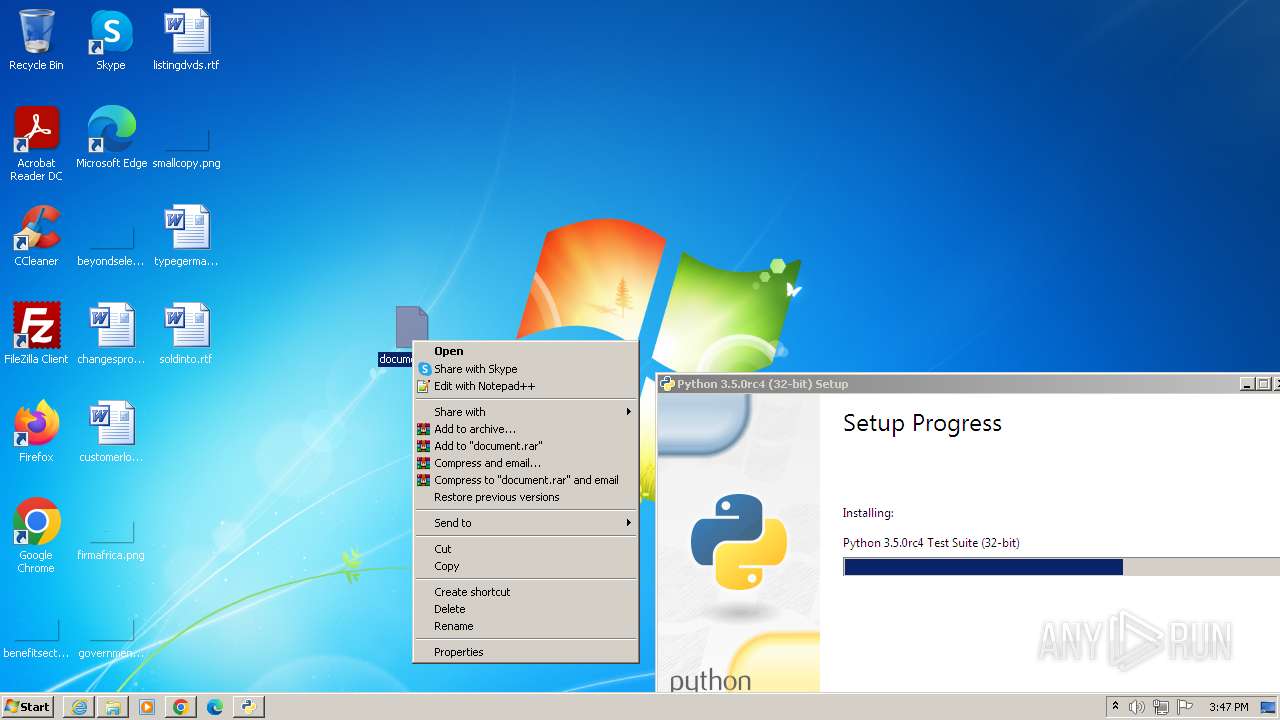Open the volume speaker tray icon
Viewport: 1280px width, 720px height.
(1136, 707)
